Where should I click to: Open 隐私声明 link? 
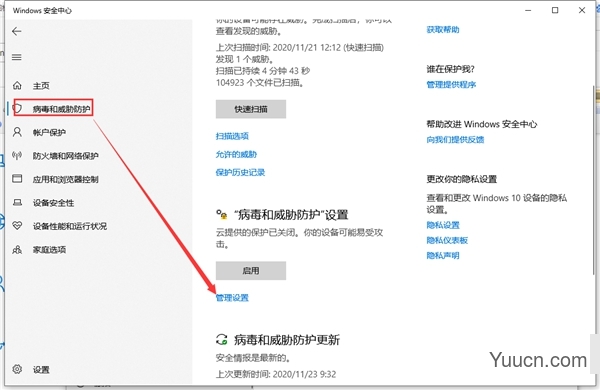click(x=443, y=256)
